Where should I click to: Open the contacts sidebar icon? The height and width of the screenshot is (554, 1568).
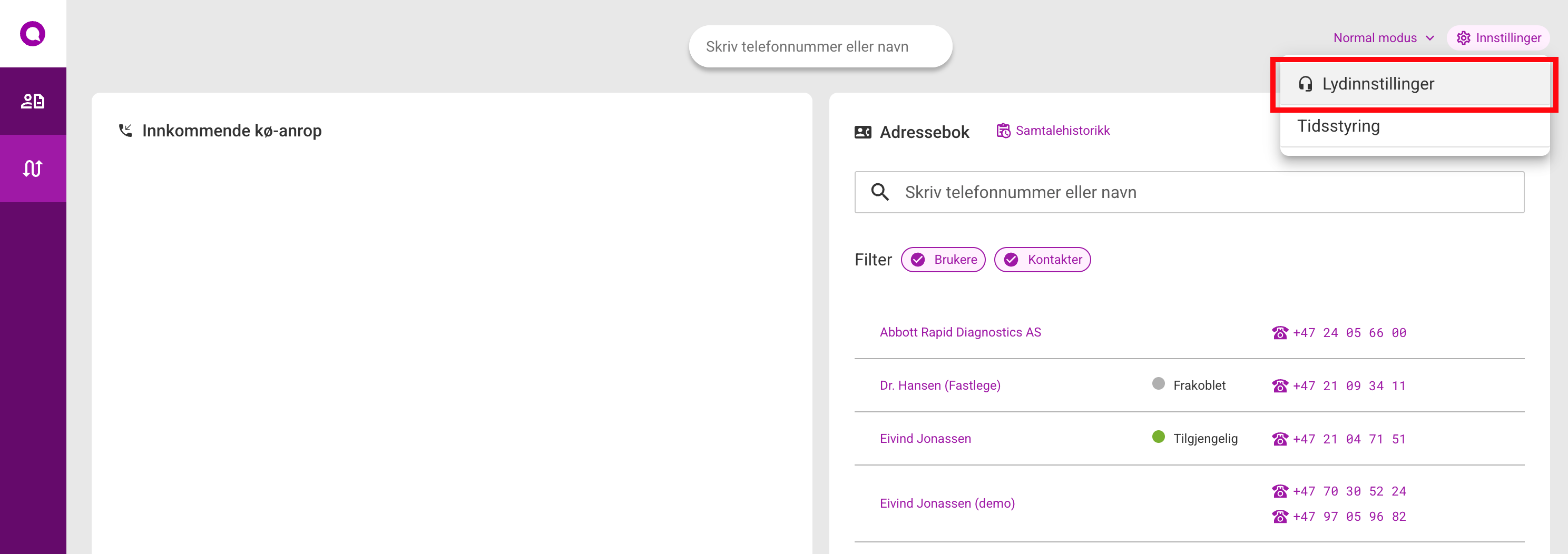pyautogui.click(x=33, y=101)
